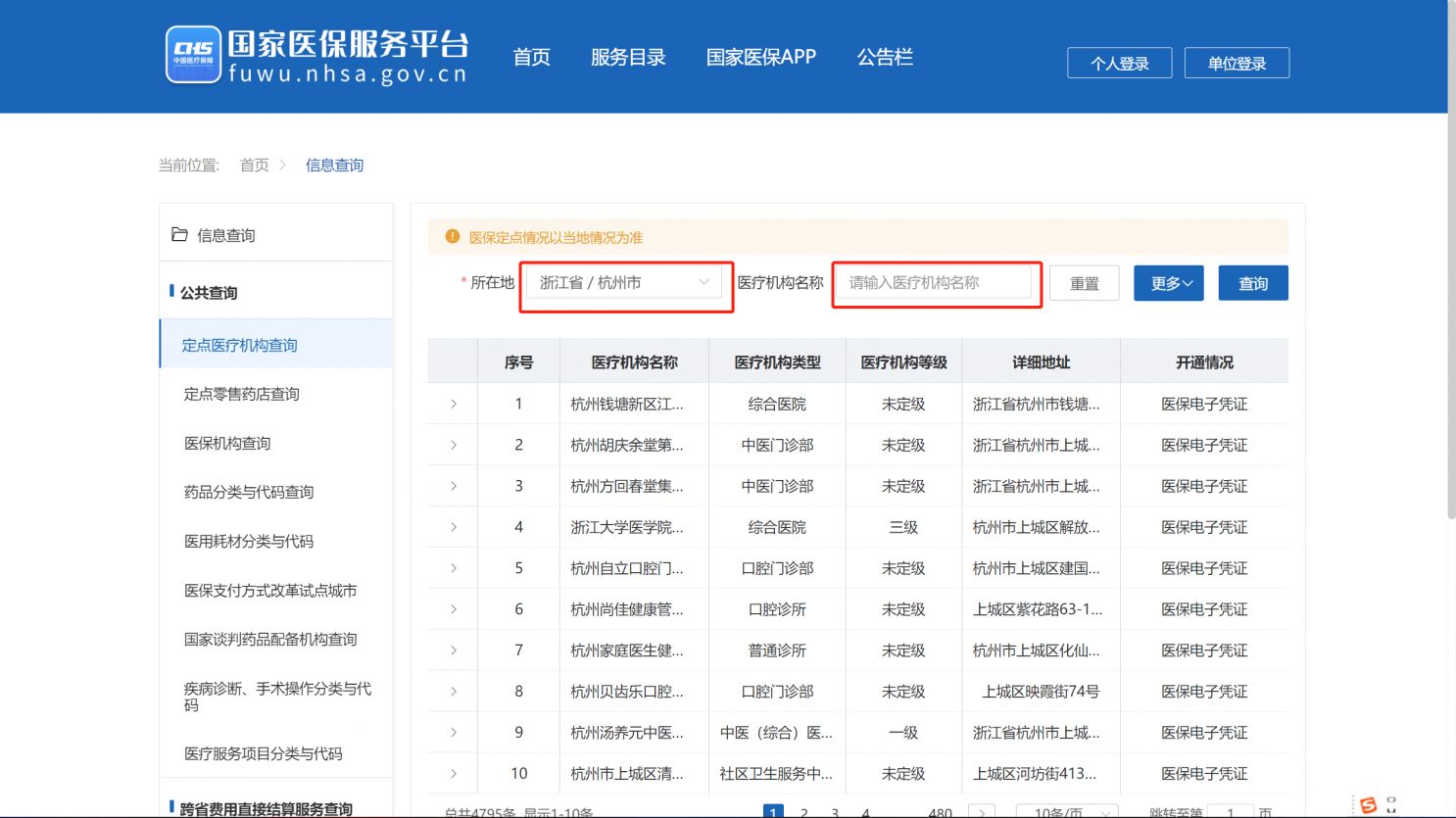This screenshot has width=1456, height=818.
Task: Click the 公共查询 section heading
Action: point(208,292)
